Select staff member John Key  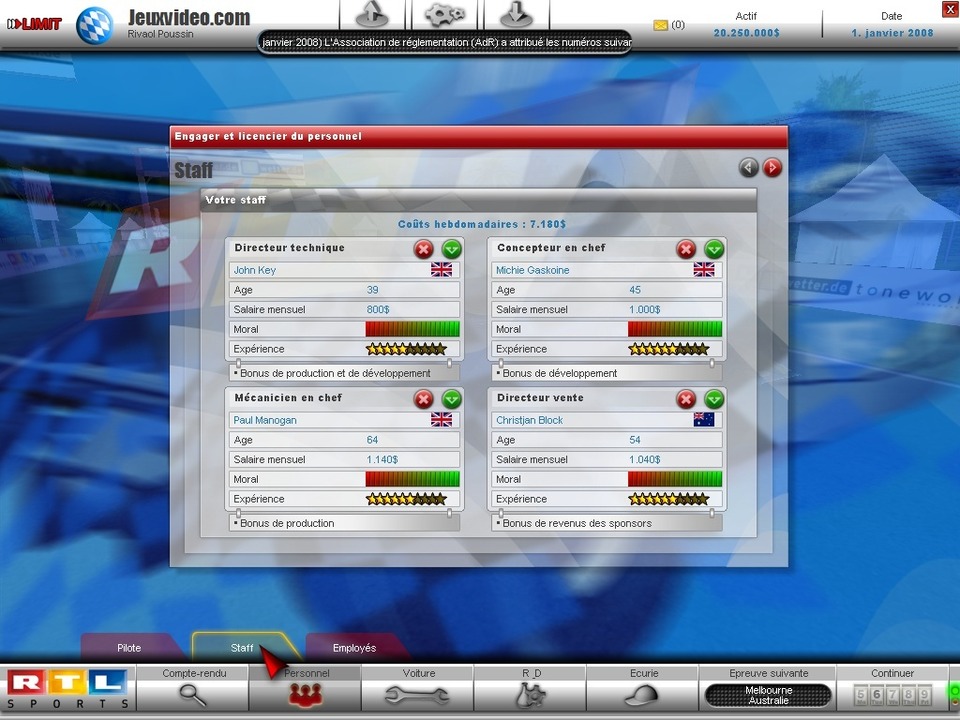point(255,270)
